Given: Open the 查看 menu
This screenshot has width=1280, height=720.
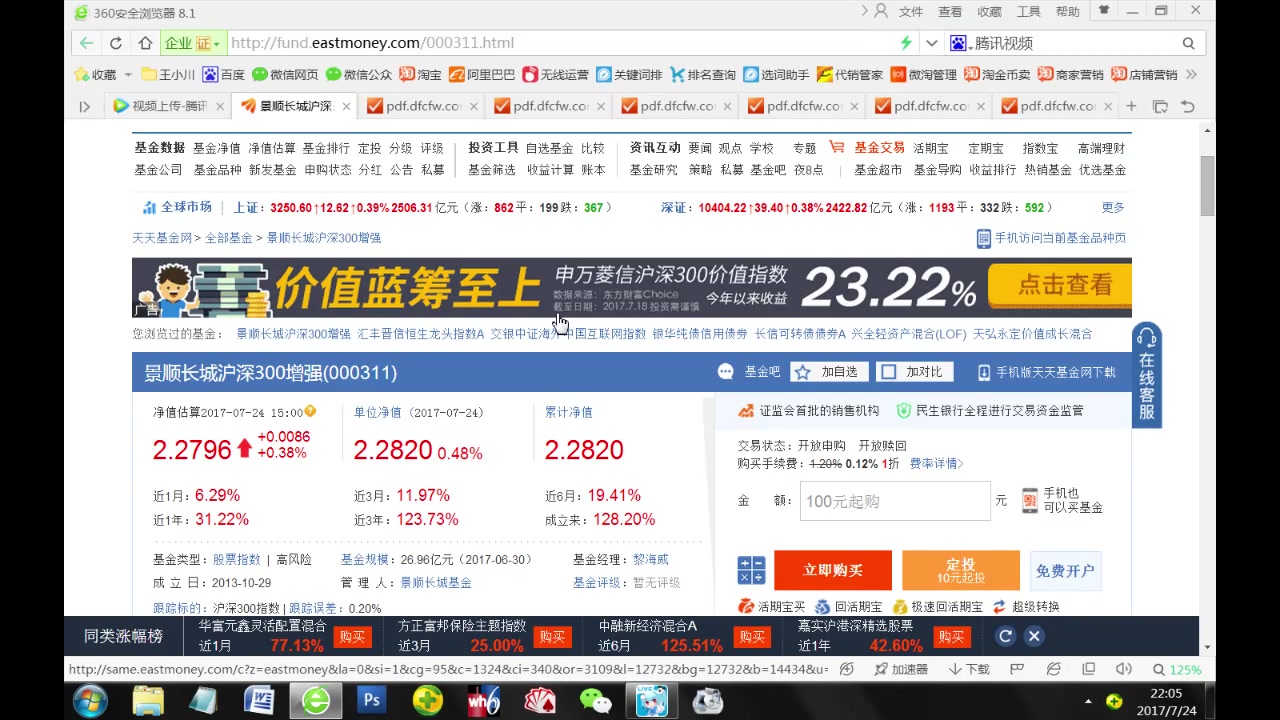Looking at the screenshot, I should [x=950, y=12].
